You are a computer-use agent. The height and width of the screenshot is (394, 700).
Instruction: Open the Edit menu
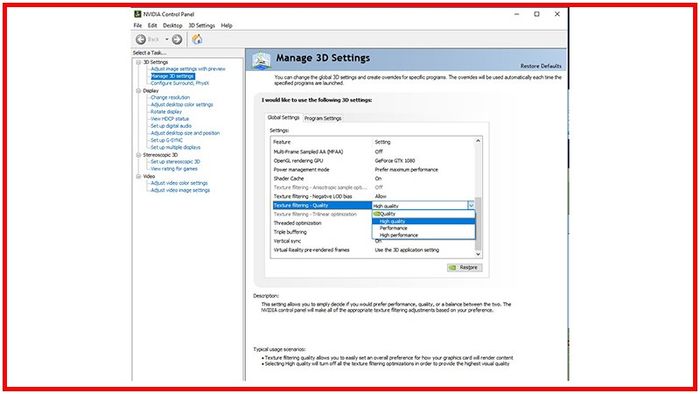point(153,26)
